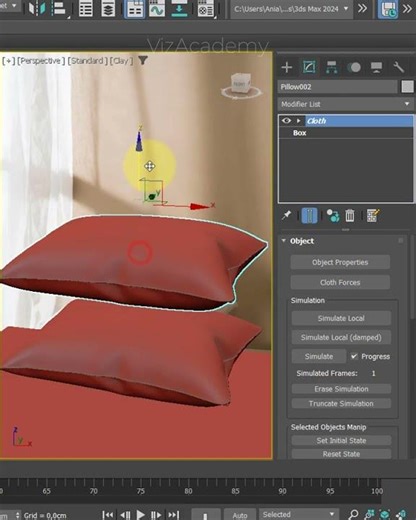The height and width of the screenshot is (520, 416).
Task: Open the project path dropdown
Action: pos(291,9)
